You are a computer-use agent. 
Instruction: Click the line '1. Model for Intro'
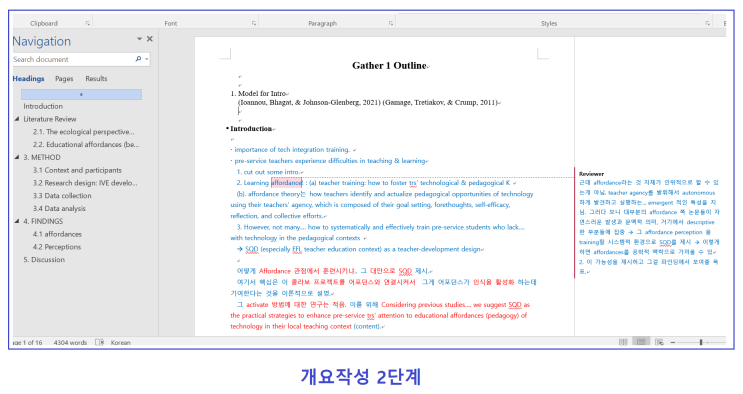click(x=258, y=93)
